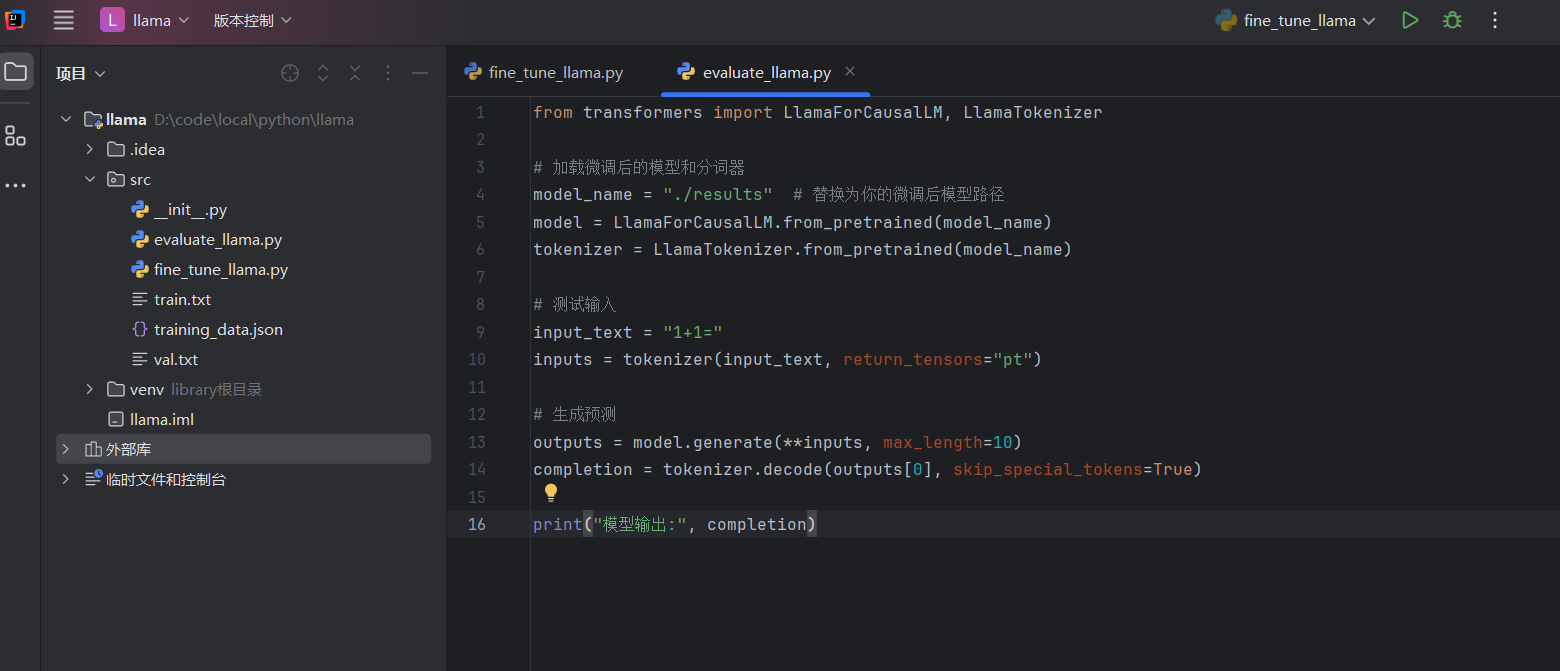Click LlamaTokenizer in the import line
Screen dimensions: 1560x671
point(1033,112)
